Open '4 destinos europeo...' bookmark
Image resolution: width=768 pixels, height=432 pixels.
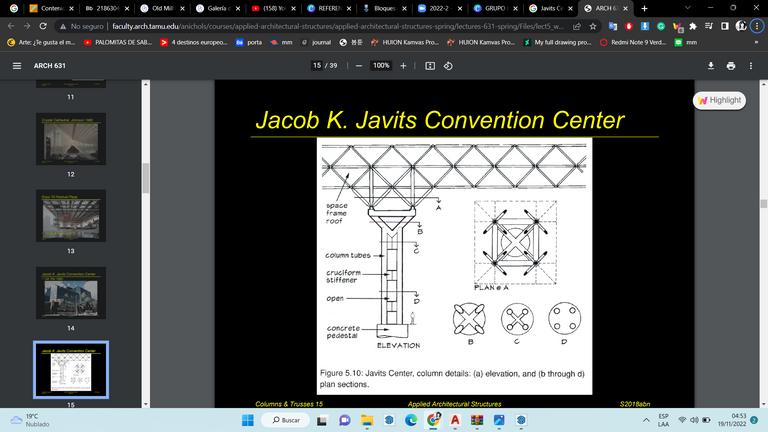point(193,43)
